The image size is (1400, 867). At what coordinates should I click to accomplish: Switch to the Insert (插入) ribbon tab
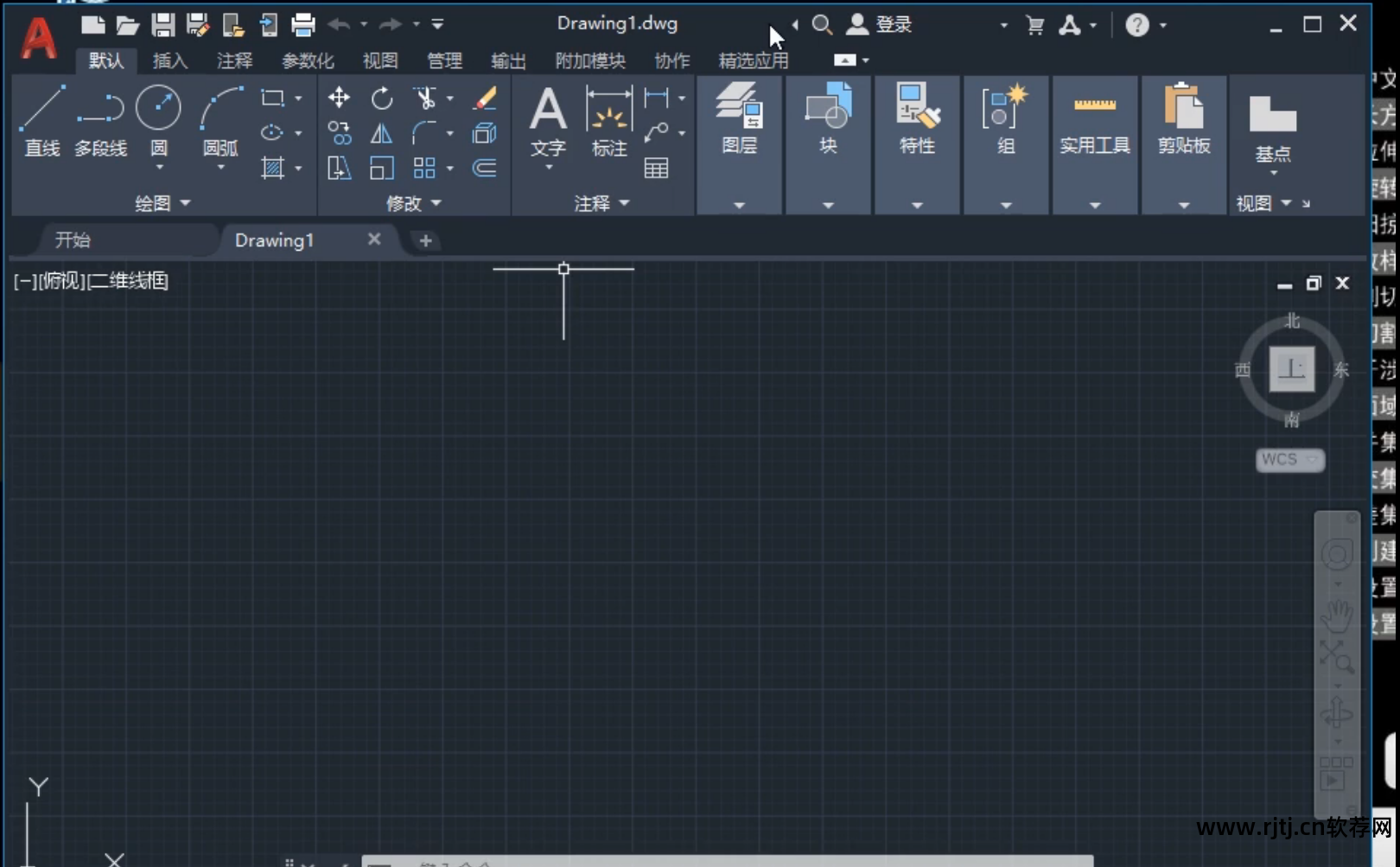(170, 61)
